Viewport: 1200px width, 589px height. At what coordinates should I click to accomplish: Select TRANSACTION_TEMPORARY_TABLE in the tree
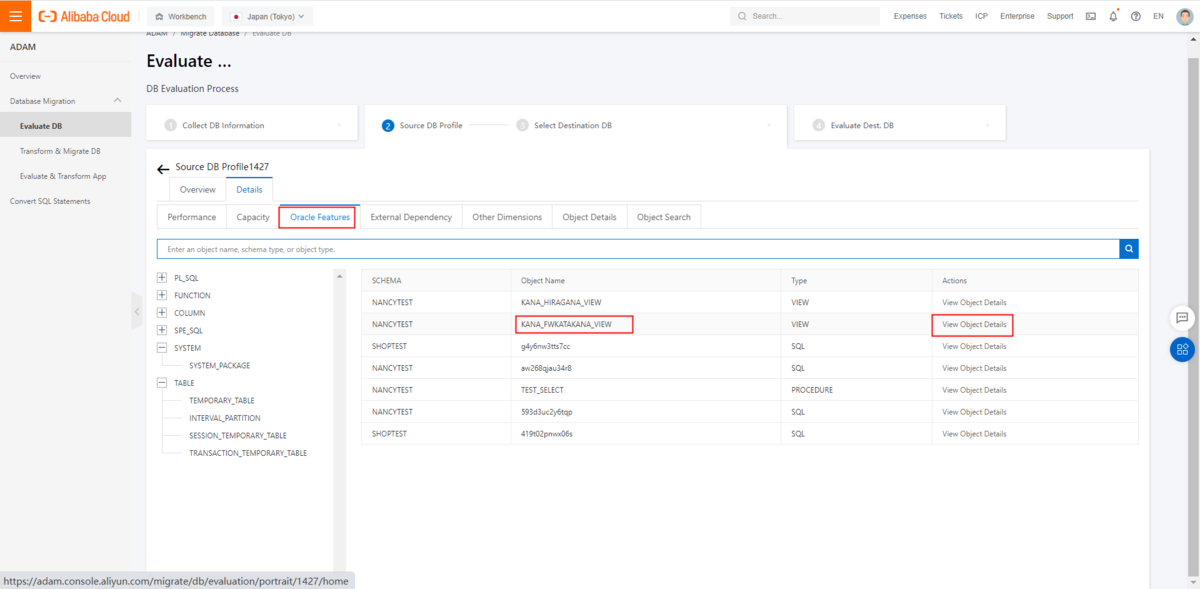pyautogui.click(x=248, y=453)
